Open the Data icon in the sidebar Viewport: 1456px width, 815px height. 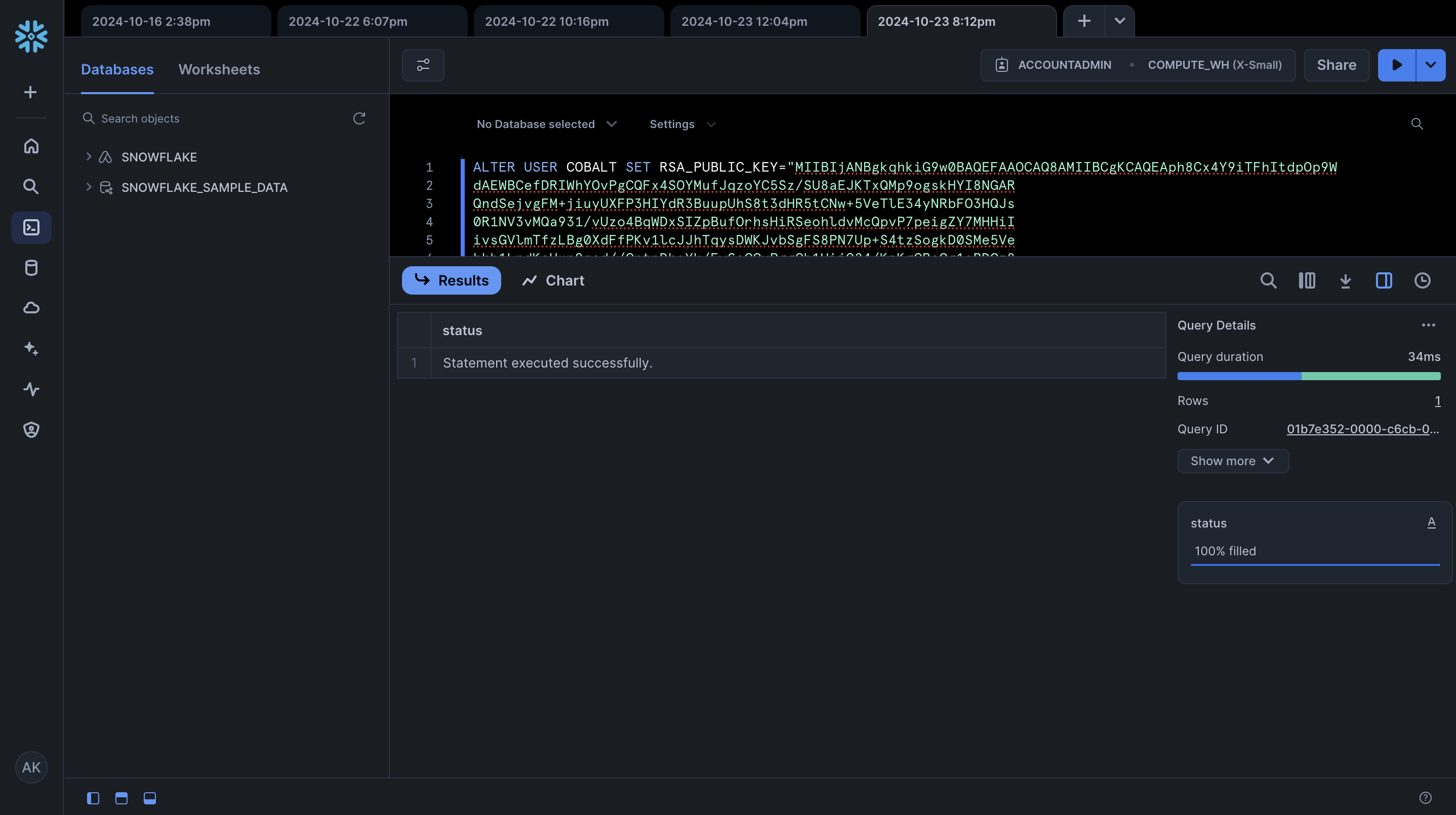click(x=31, y=268)
